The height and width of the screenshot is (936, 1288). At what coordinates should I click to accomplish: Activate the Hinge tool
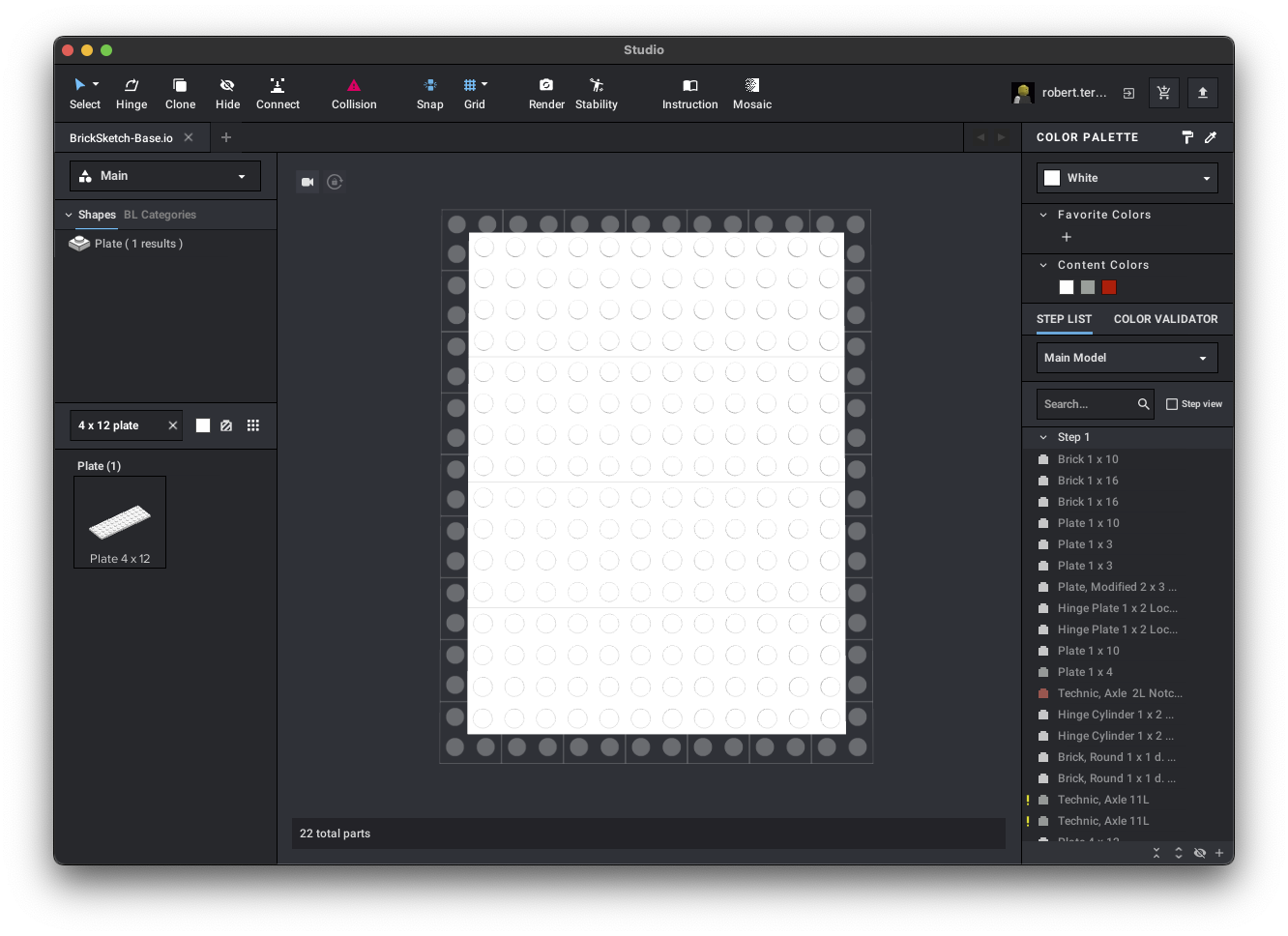click(132, 94)
